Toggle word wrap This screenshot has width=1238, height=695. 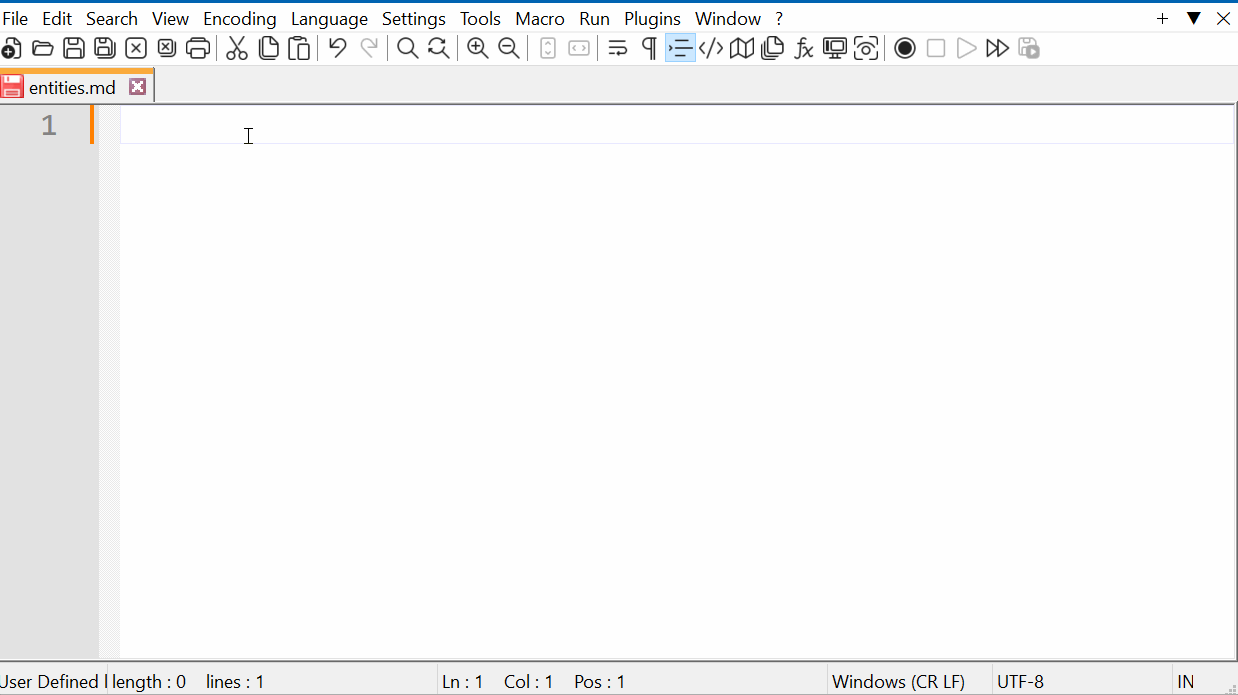(x=617, y=47)
